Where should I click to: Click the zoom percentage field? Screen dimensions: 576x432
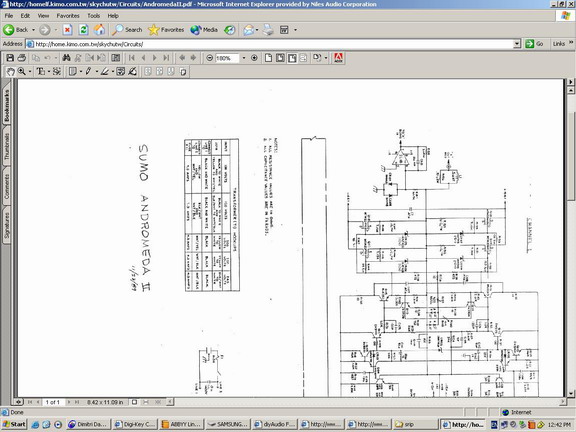point(227,58)
